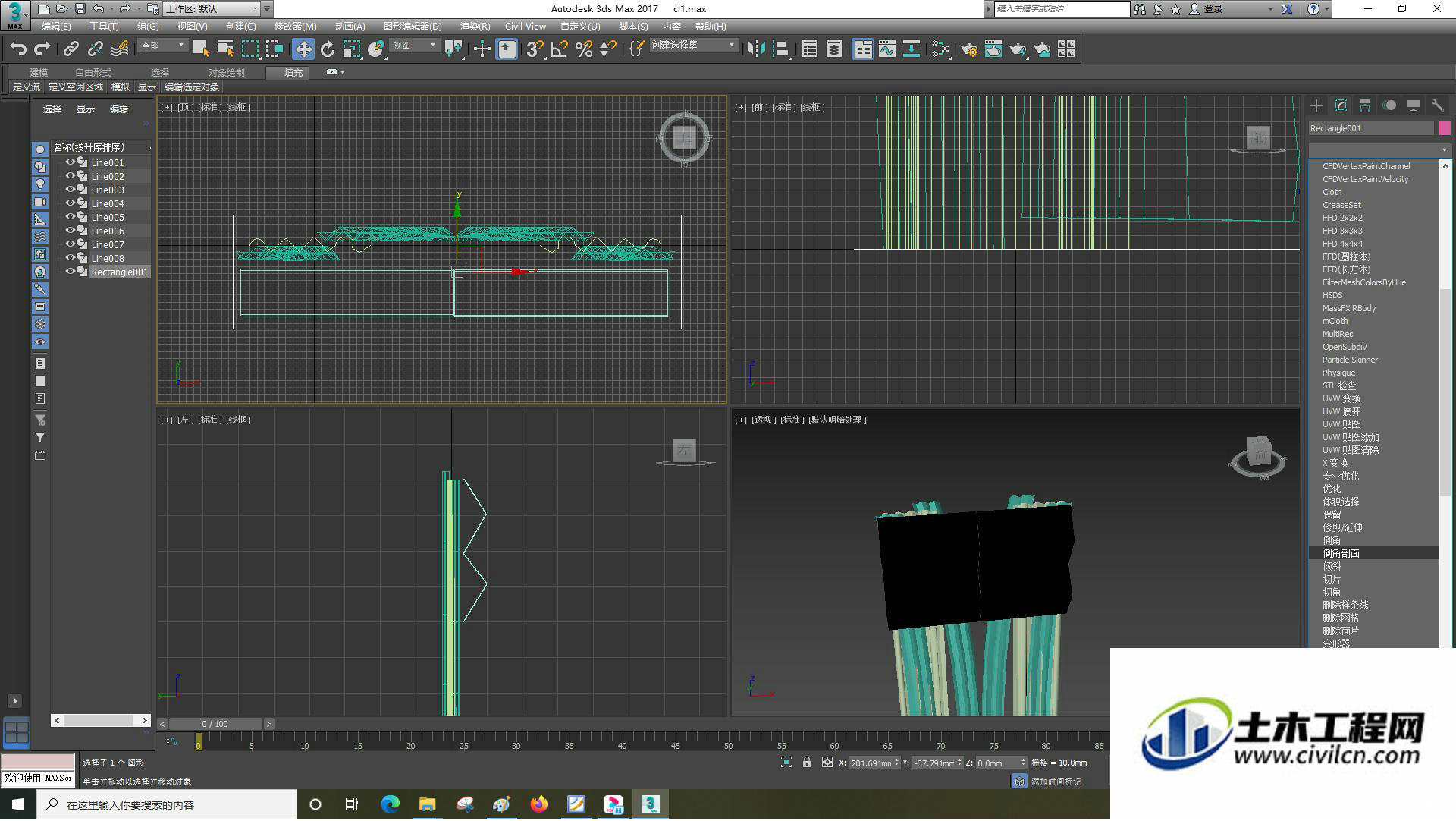1456x821 pixels.
Task: Choose the UVW Map modifier entry
Action: tap(1341, 424)
